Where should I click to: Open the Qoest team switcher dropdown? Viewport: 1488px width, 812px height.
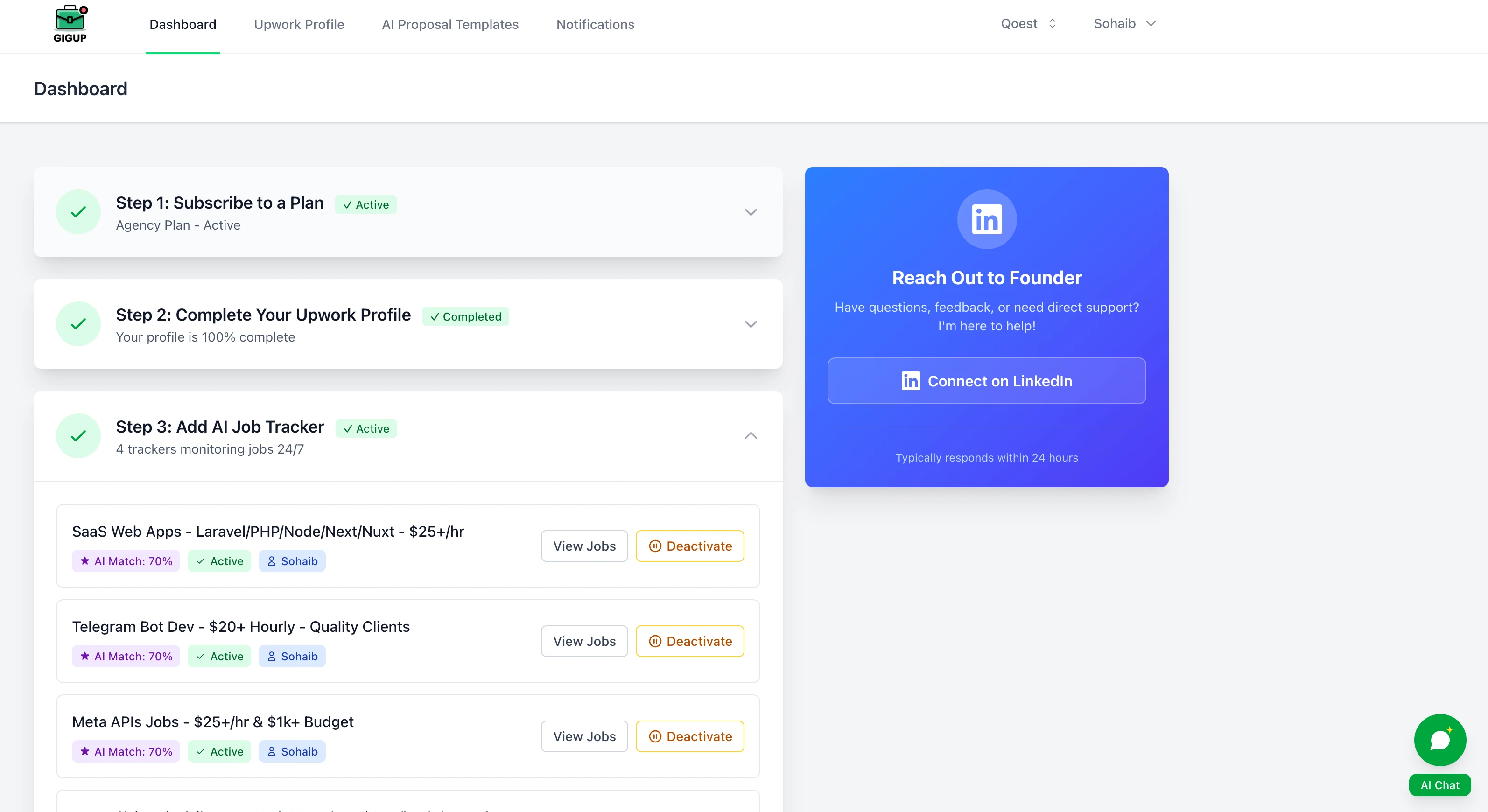(1028, 24)
